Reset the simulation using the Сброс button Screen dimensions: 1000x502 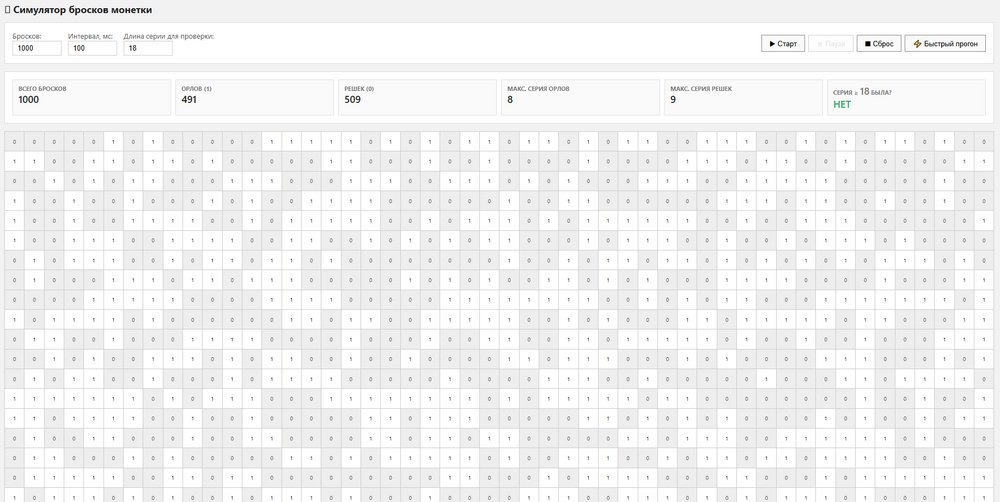tap(879, 43)
